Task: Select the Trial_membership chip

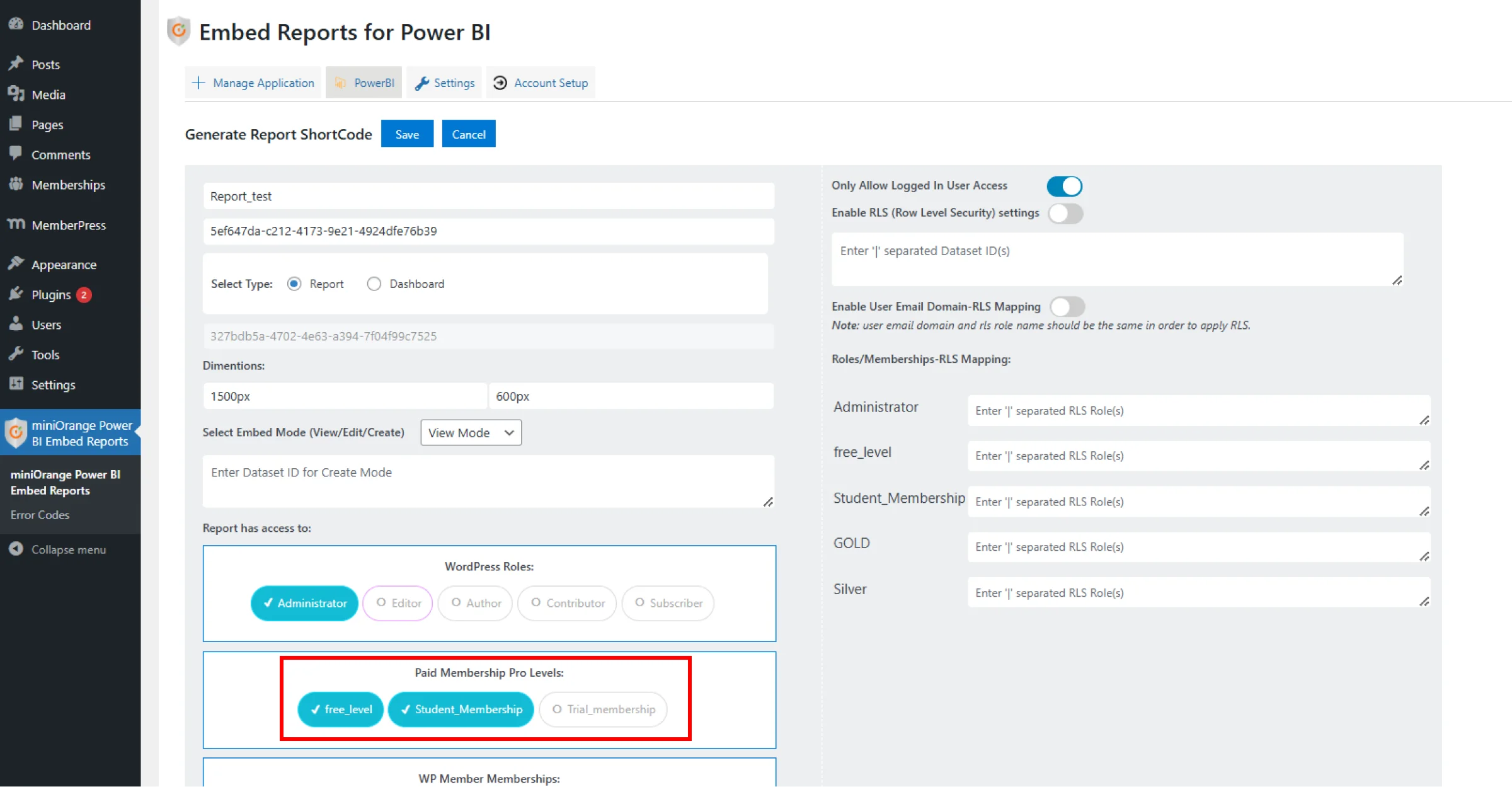Action: click(603, 709)
